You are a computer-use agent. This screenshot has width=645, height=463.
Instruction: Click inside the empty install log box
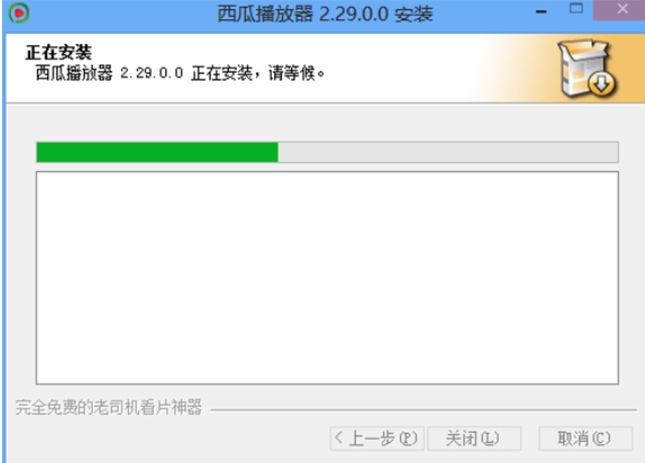(327, 278)
